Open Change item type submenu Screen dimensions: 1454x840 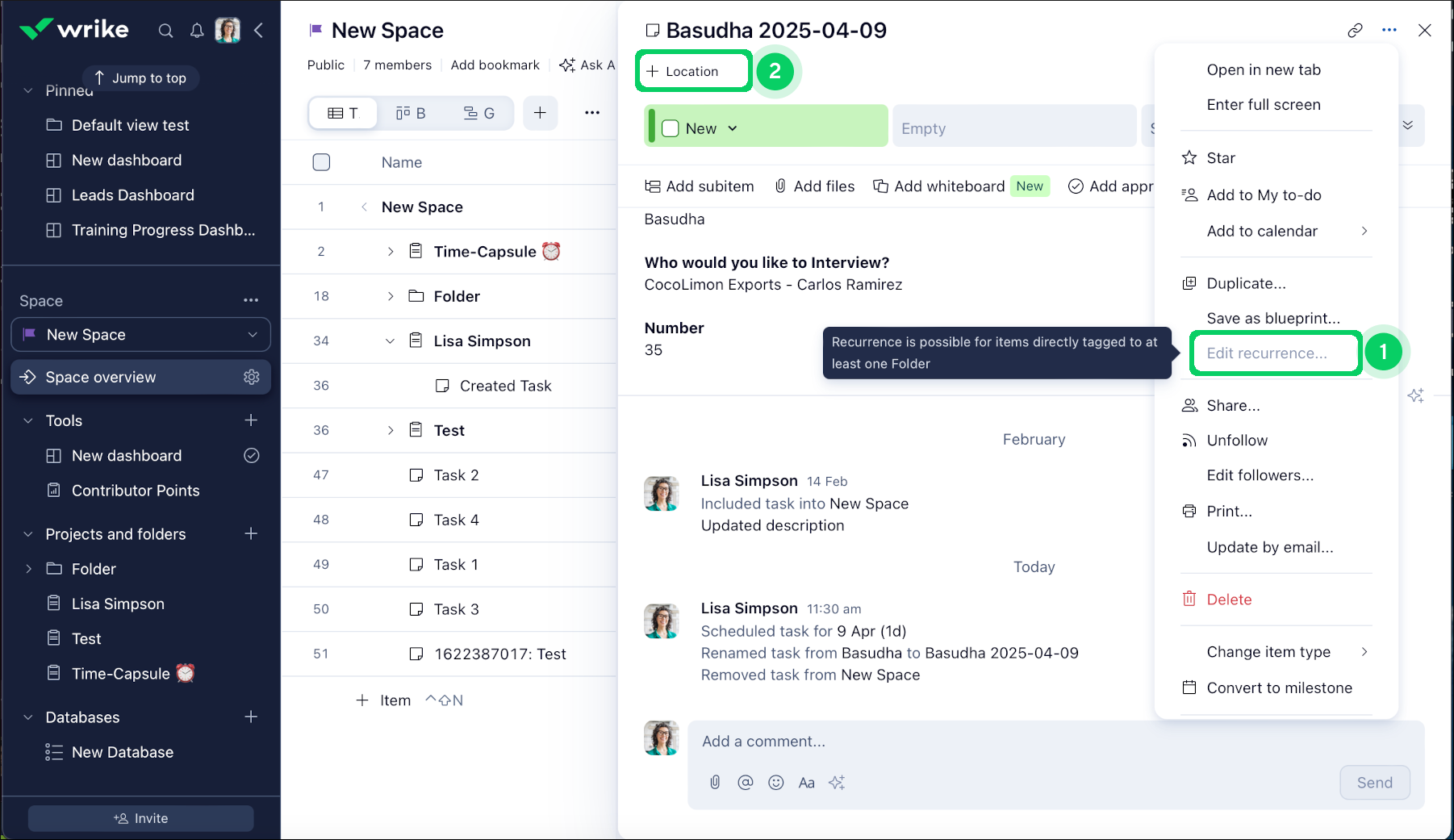click(x=1276, y=652)
